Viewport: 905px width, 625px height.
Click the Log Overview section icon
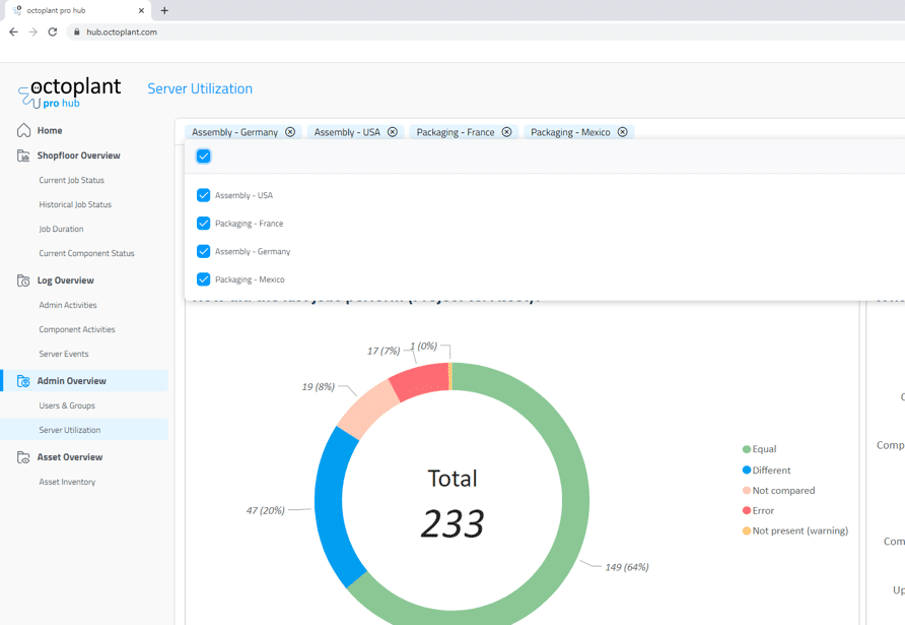click(x=23, y=281)
